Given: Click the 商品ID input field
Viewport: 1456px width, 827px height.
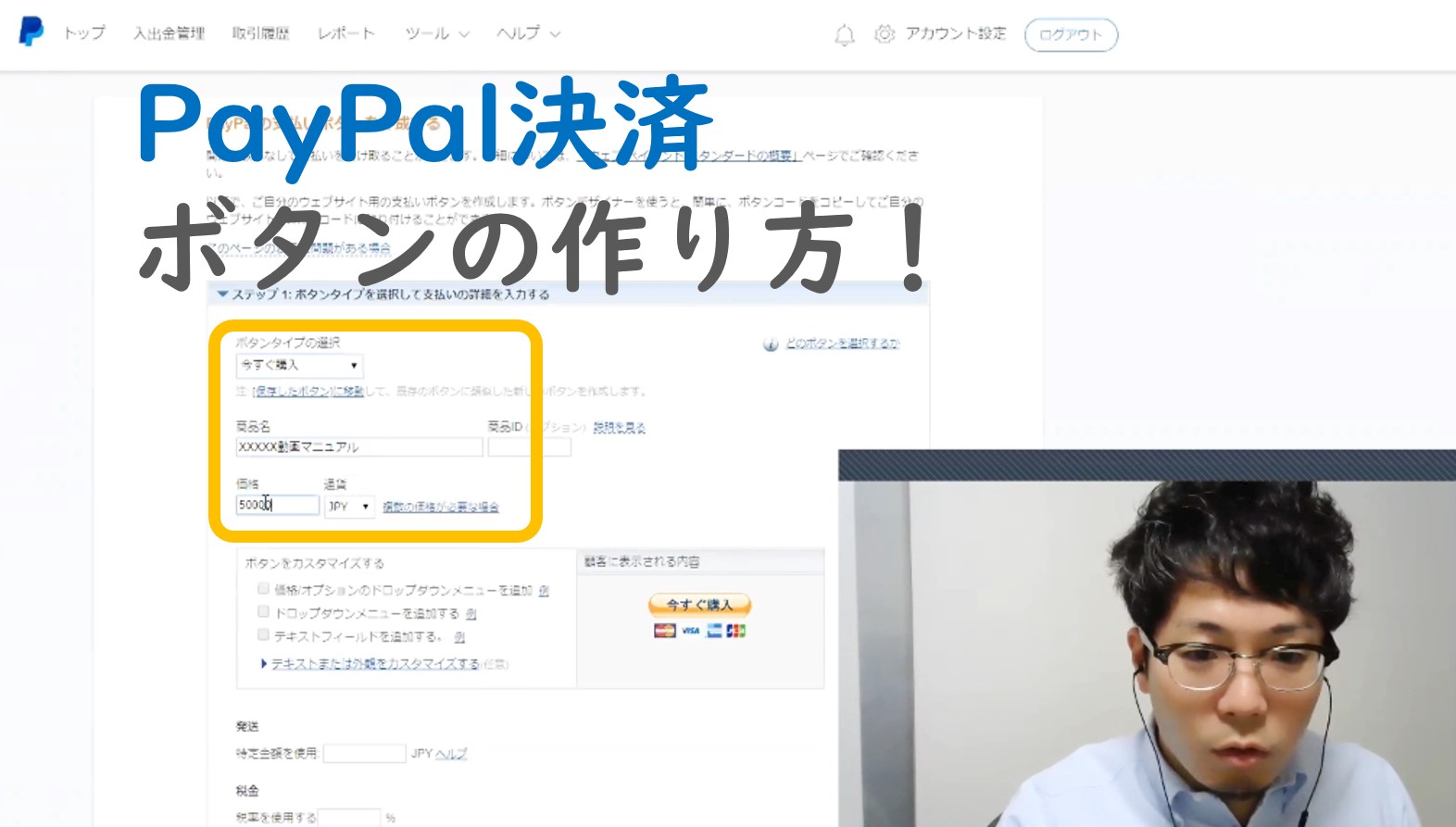Looking at the screenshot, I should (x=530, y=446).
